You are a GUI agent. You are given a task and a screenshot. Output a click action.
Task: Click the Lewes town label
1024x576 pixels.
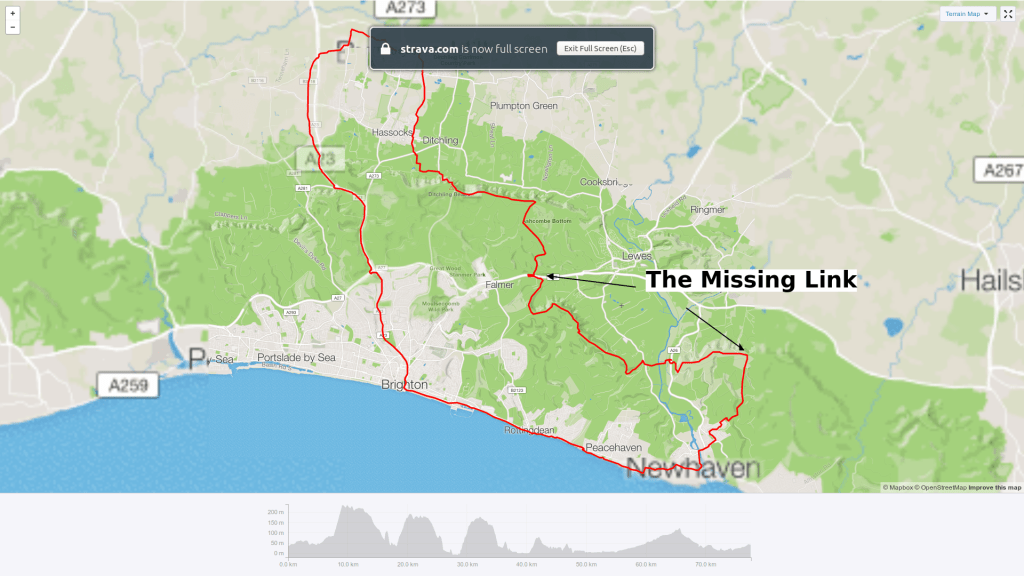pyautogui.click(x=636, y=256)
